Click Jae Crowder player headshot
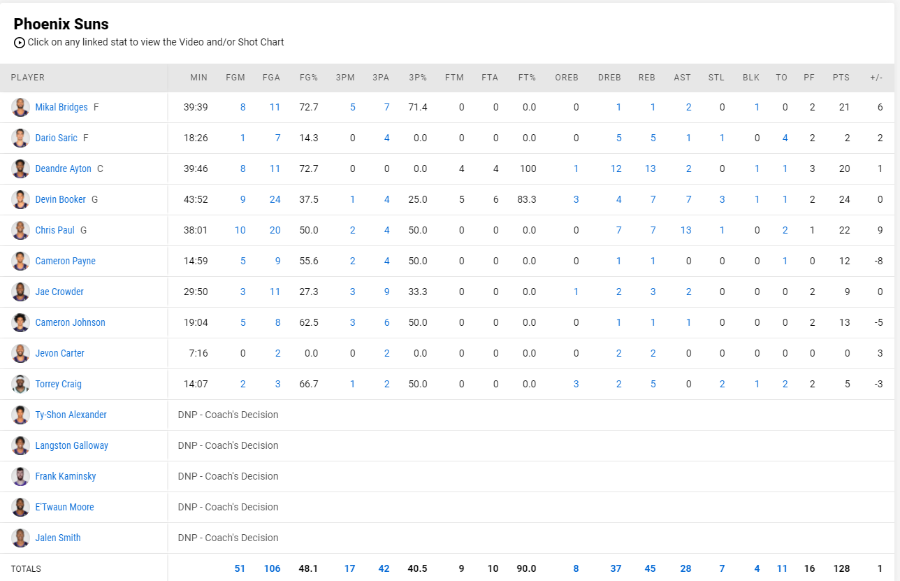 tap(20, 292)
